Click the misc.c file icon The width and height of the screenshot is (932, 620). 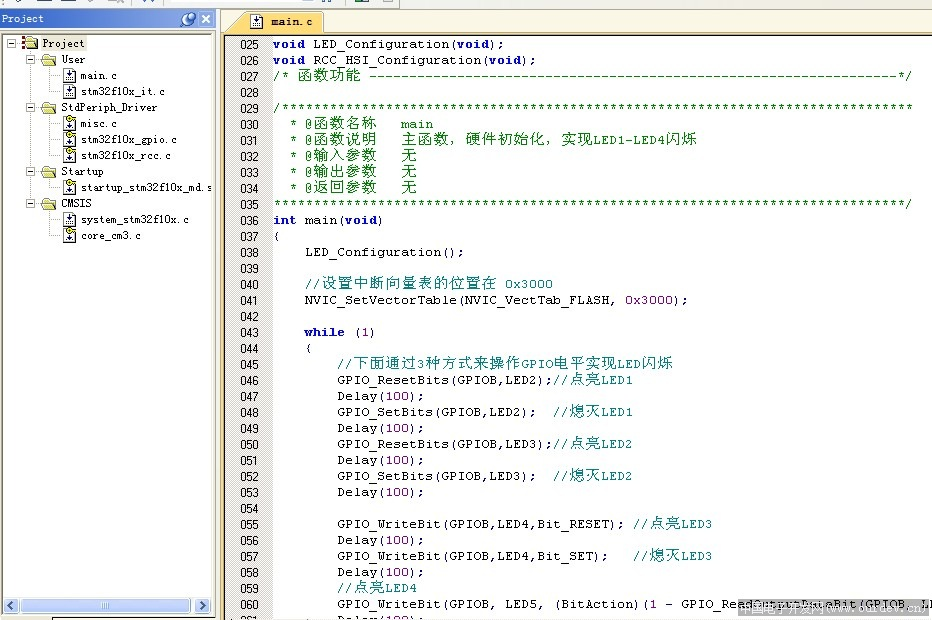pyautogui.click(x=70, y=123)
